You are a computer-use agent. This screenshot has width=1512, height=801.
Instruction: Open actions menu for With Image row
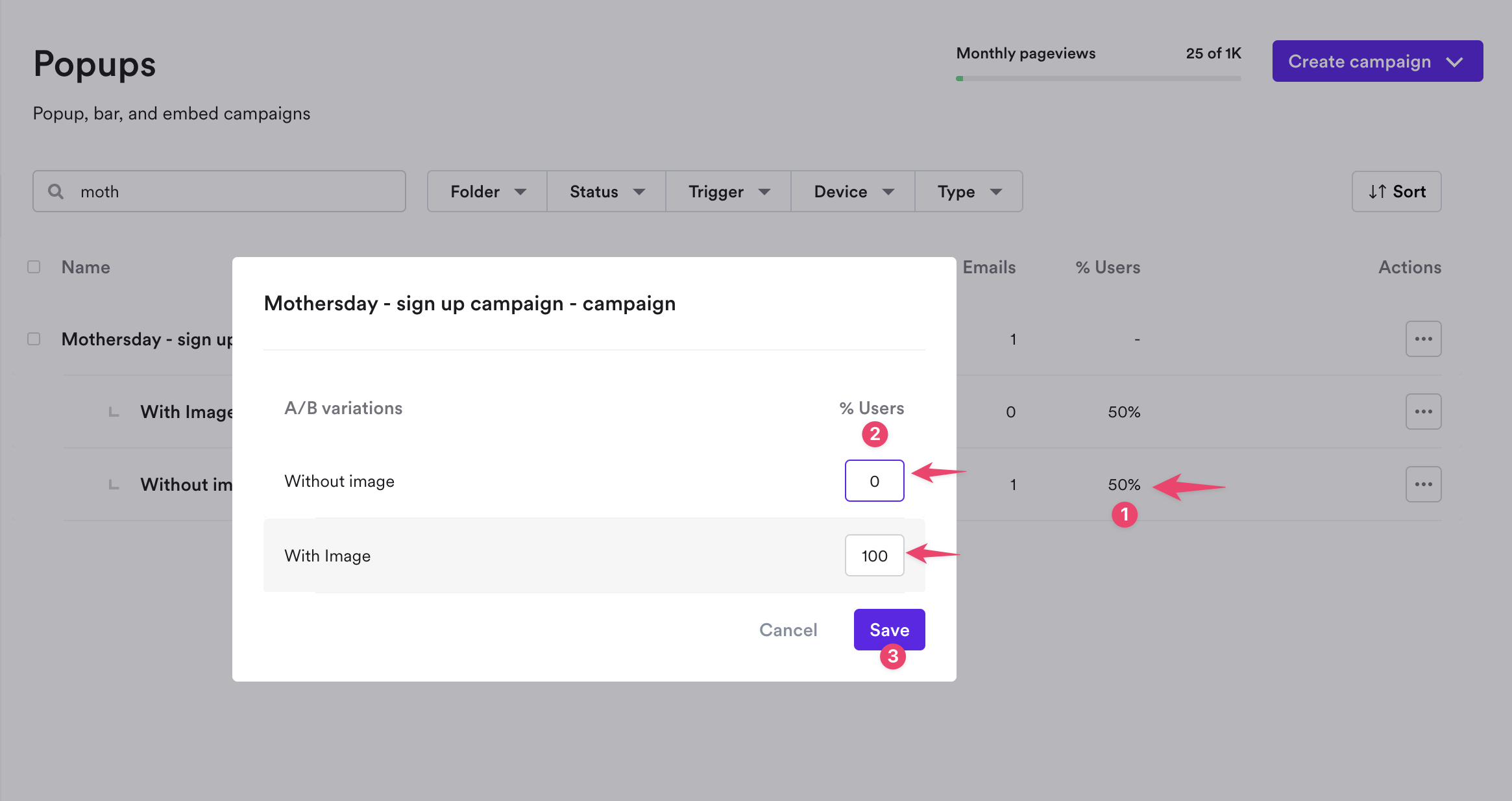pos(1423,412)
